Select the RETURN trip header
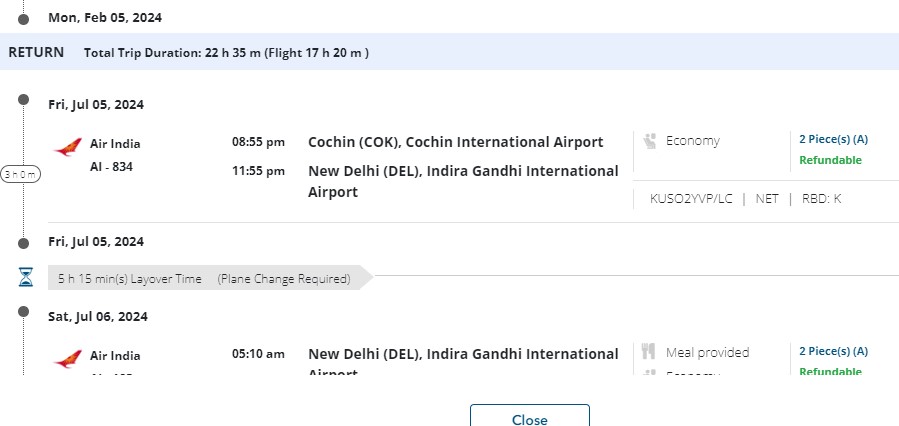 click(x=36, y=52)
